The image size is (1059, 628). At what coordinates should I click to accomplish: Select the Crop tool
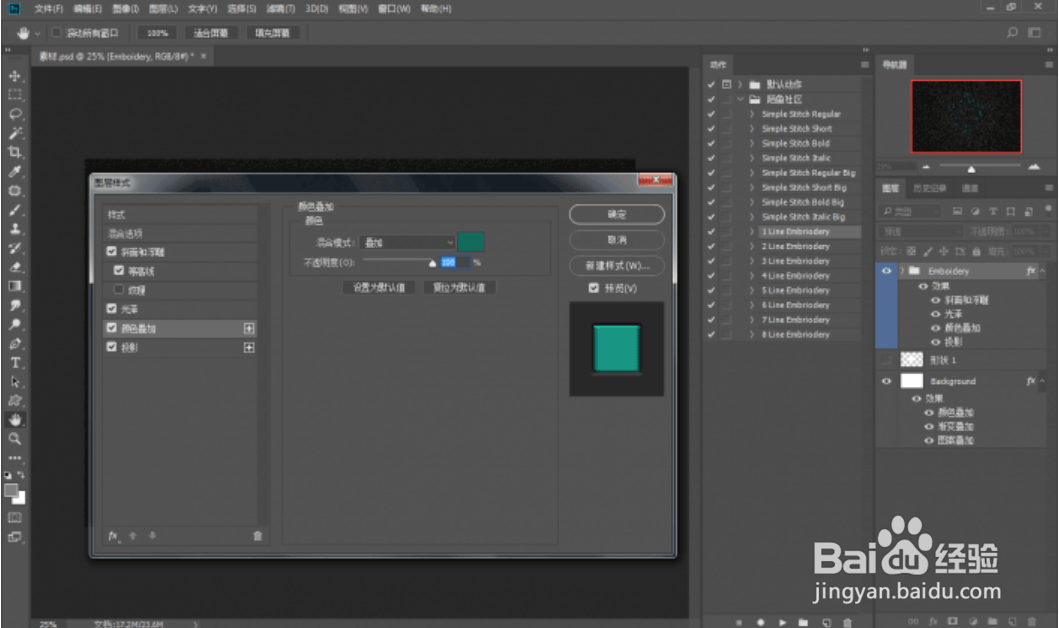click(x=15, y=152)
